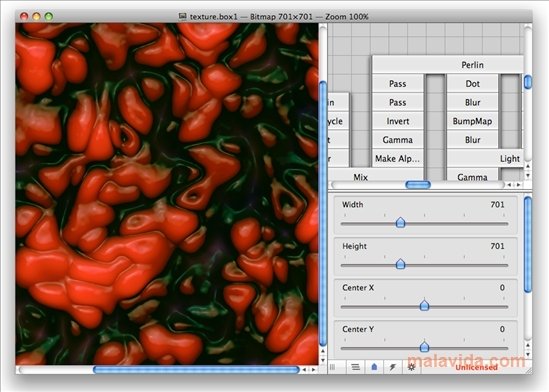Select the Perlin node

(x=447, y=65)
